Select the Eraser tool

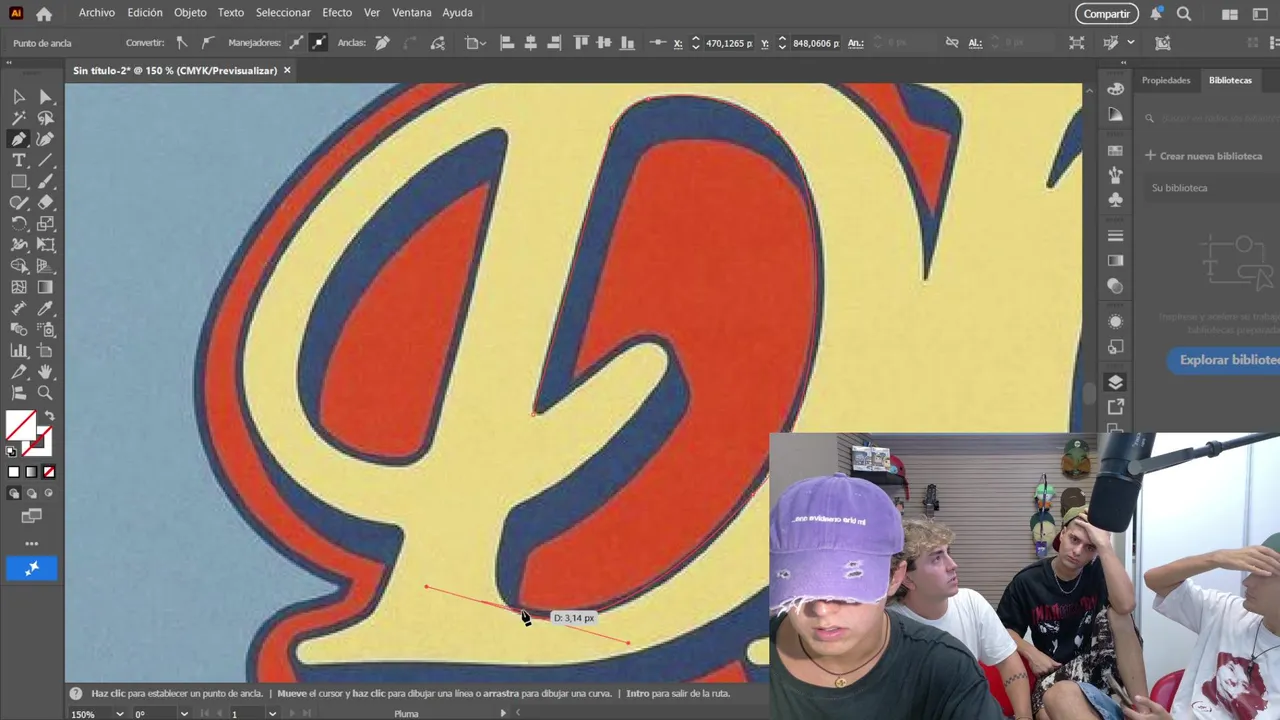click(x=45, y=203)
